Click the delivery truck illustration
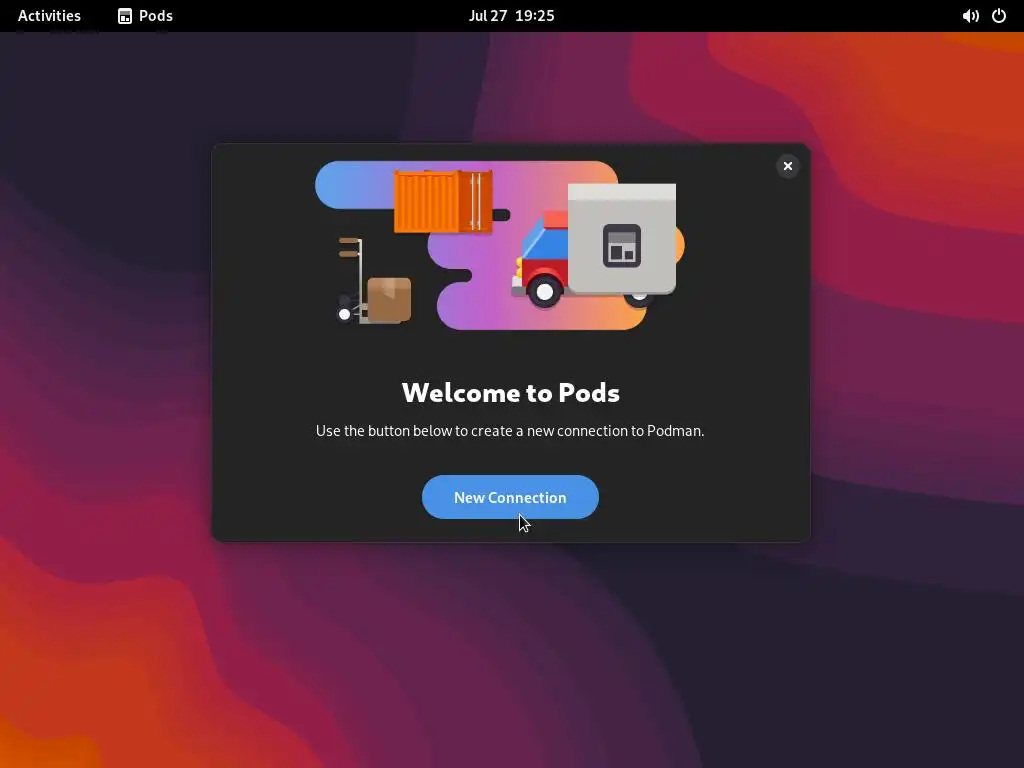 click(x=596, y=247)
